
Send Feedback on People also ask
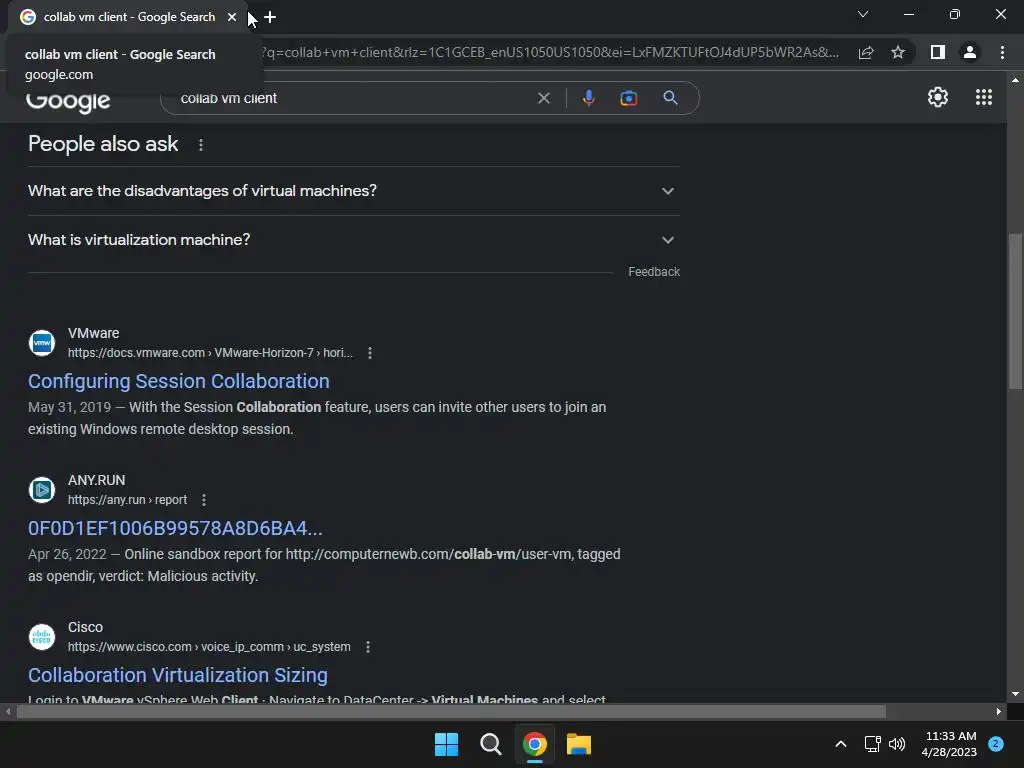(x=654, y=272)
